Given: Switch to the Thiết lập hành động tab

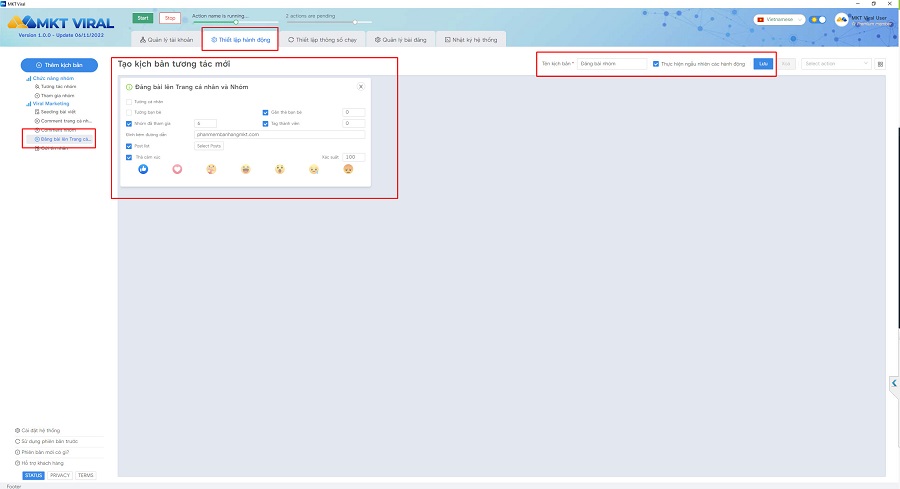Looking at the screenshot, I should (x=240, y=40).
